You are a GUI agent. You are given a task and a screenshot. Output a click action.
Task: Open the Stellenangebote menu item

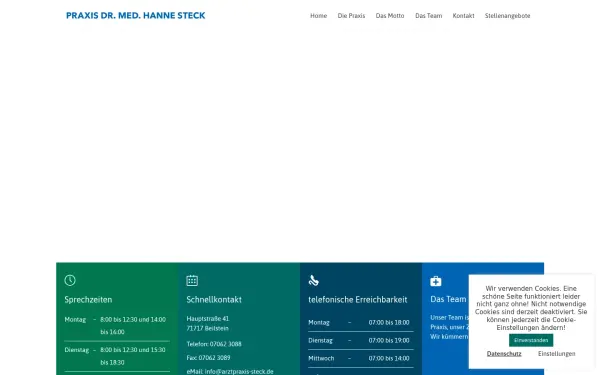pyautogui.click(x=507, y=16)
